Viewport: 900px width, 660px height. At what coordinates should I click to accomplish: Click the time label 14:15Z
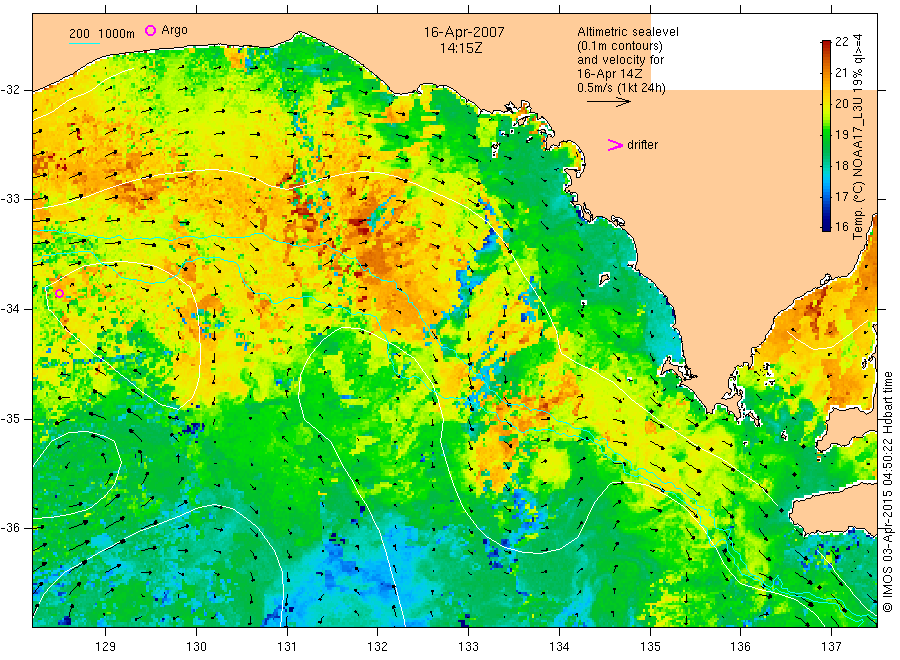point(461,48)
